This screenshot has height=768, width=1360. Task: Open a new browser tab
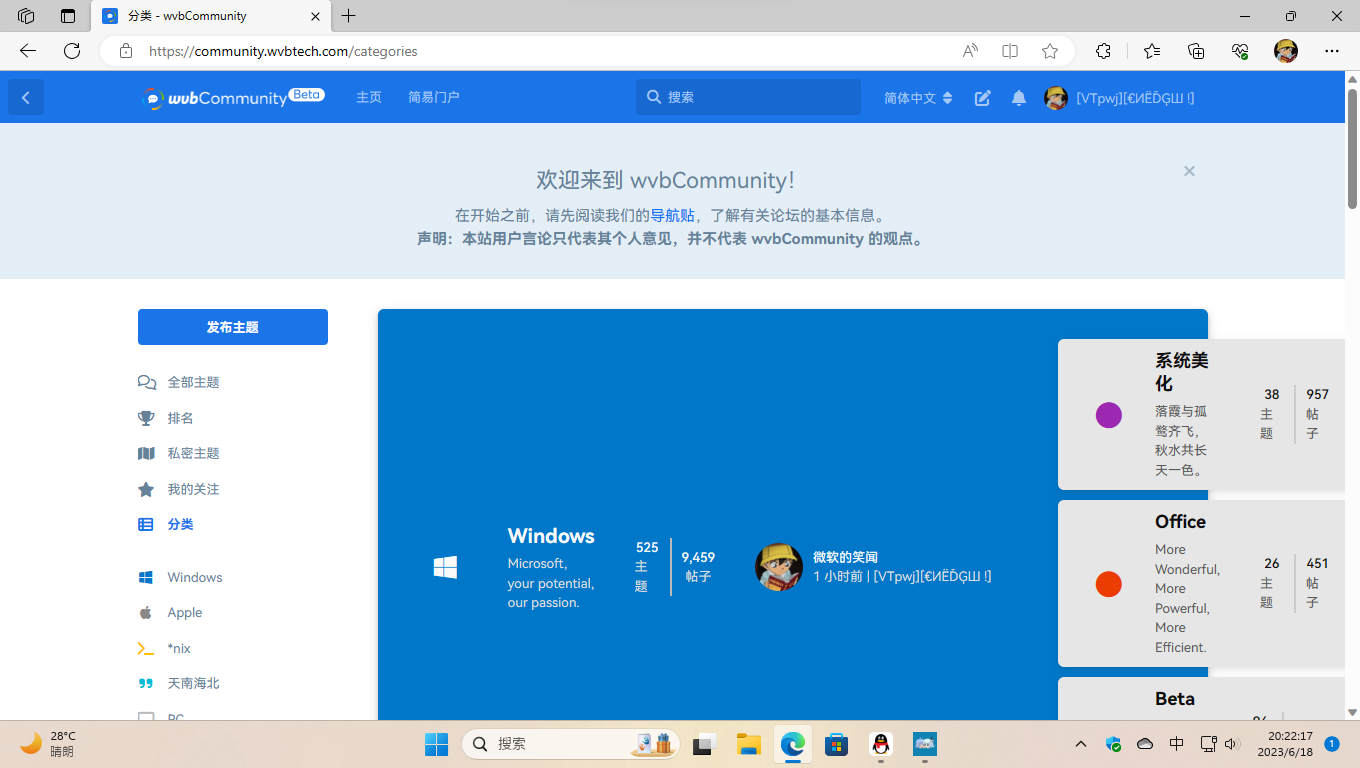[x=348, y=16]
